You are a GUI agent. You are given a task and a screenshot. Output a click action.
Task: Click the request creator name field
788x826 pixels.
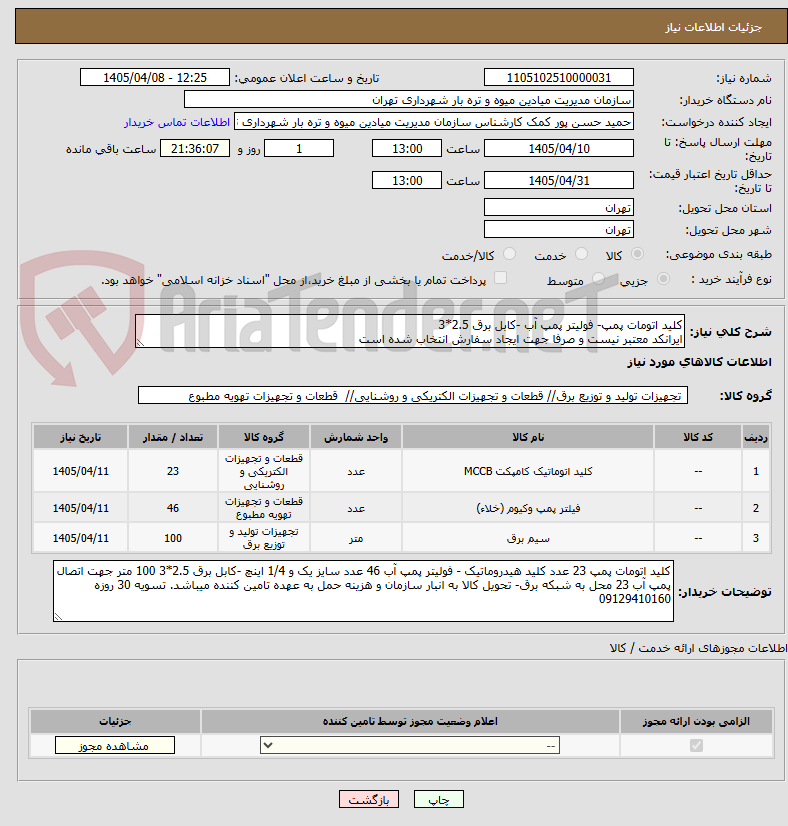(x=434, y=122)
